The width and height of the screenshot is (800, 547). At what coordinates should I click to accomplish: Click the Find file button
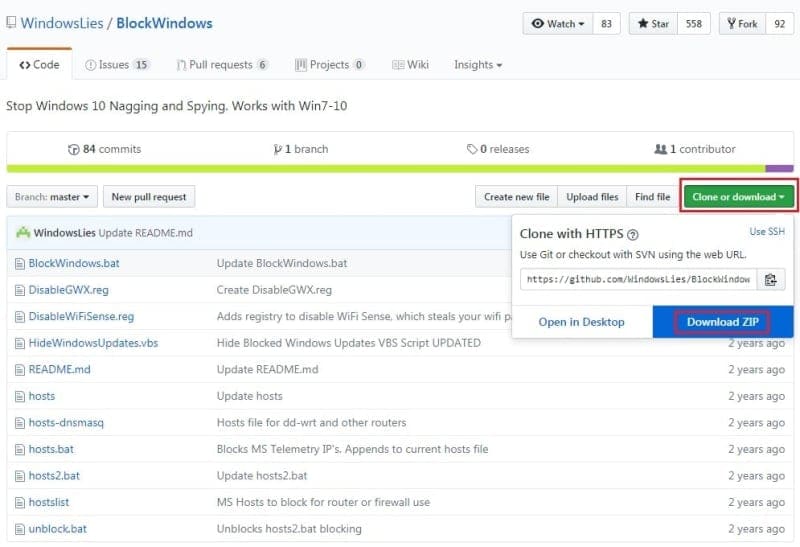653,196
